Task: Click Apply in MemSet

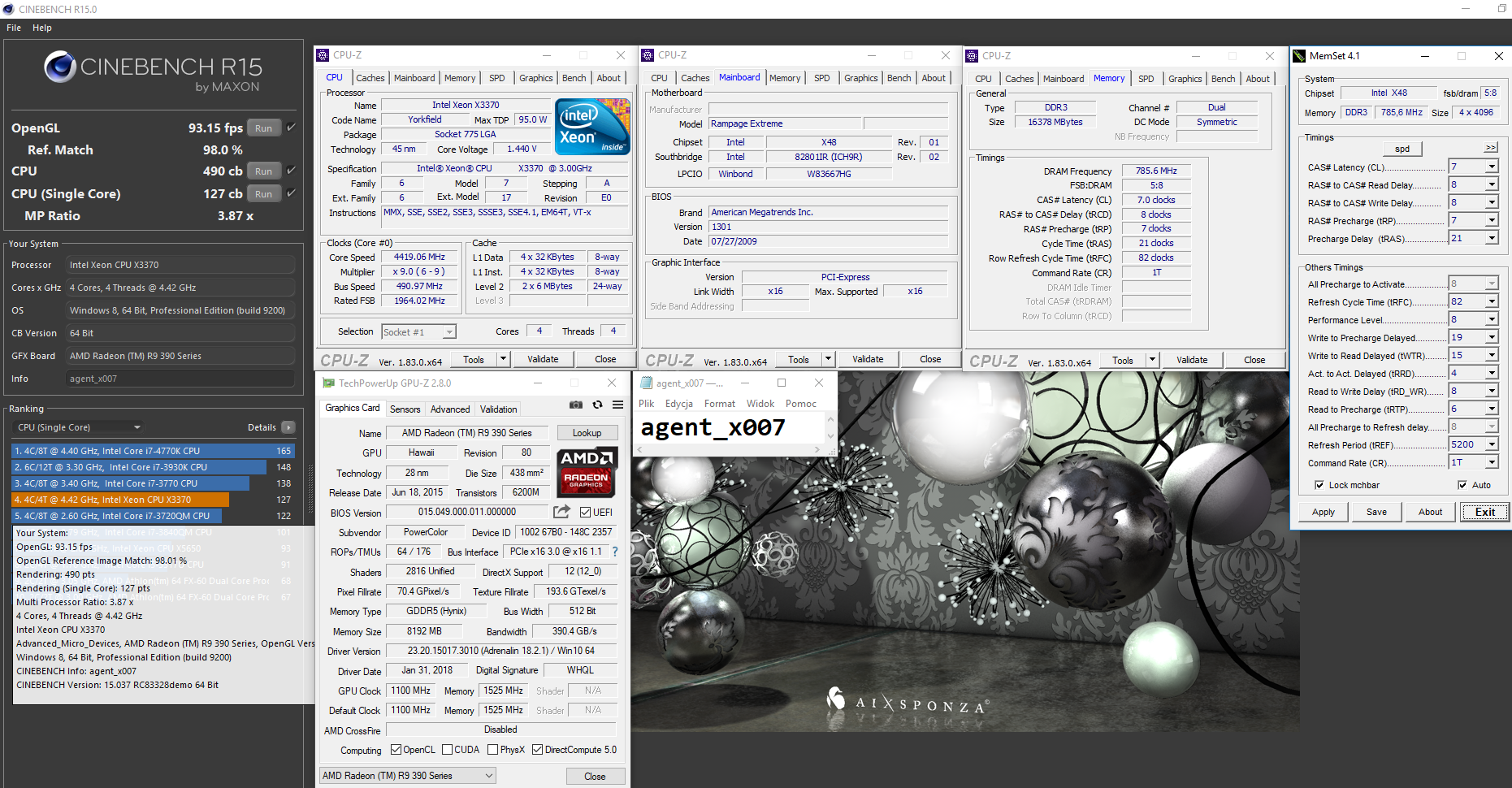Action: [1324, 512]
